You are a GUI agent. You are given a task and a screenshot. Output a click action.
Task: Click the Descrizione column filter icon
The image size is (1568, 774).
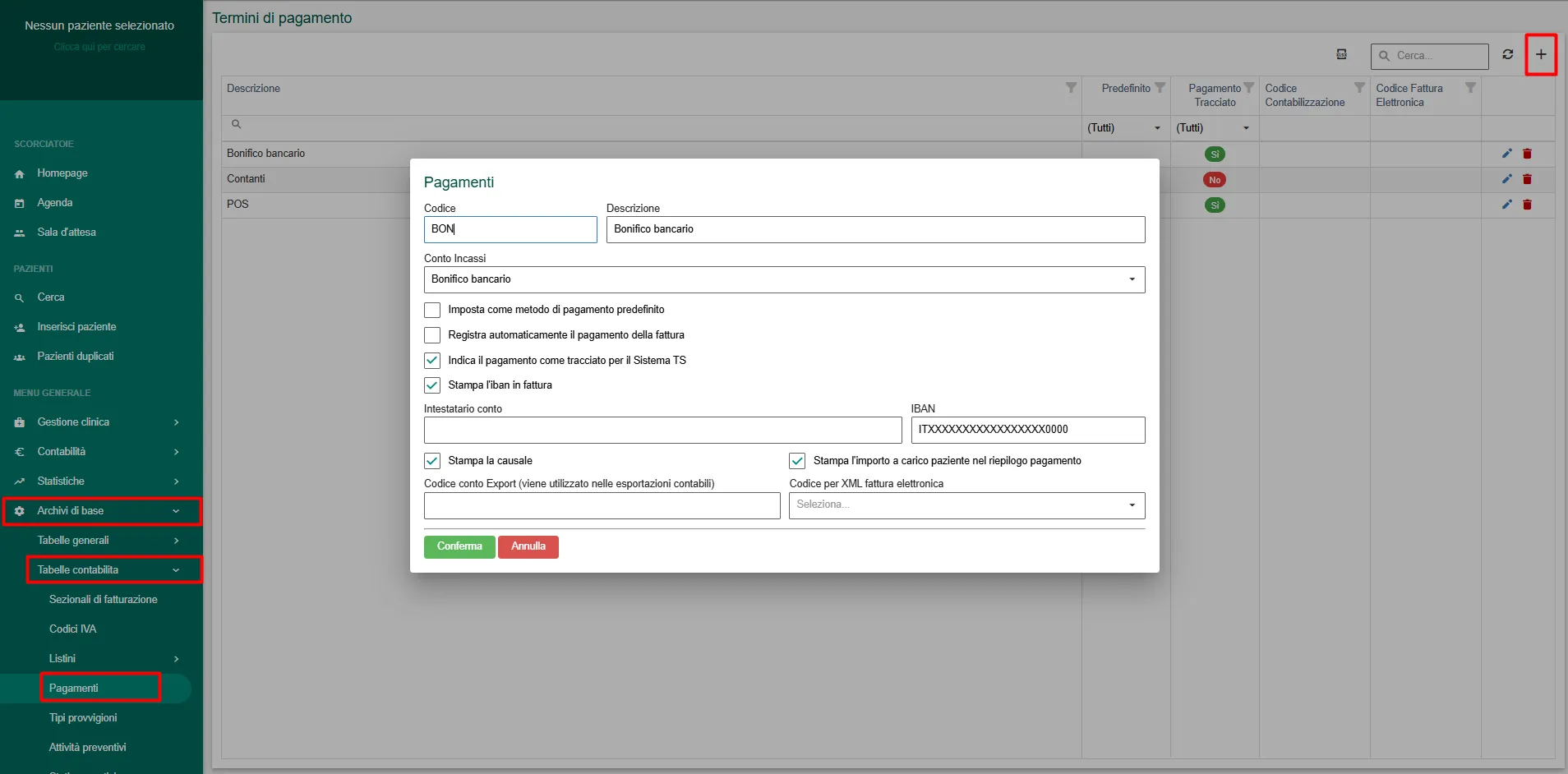[1071, 88]
